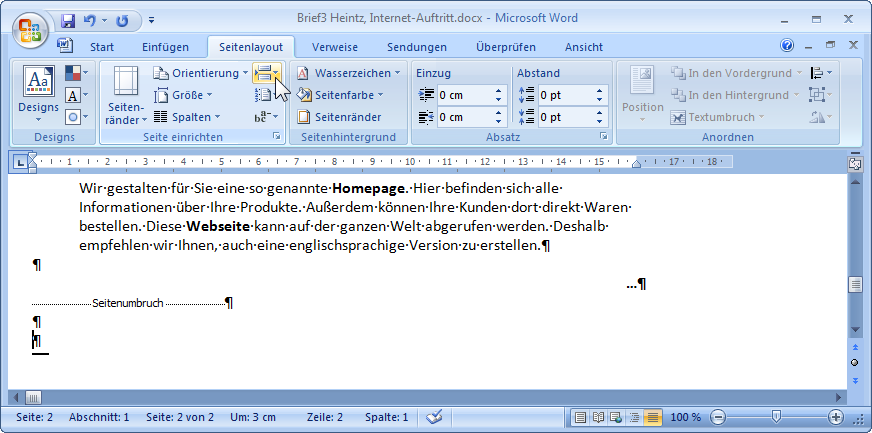This screenshot has height=433, width=872.
Task: Open the Umbrüche breaks dropdown
Action: (267, 73)
